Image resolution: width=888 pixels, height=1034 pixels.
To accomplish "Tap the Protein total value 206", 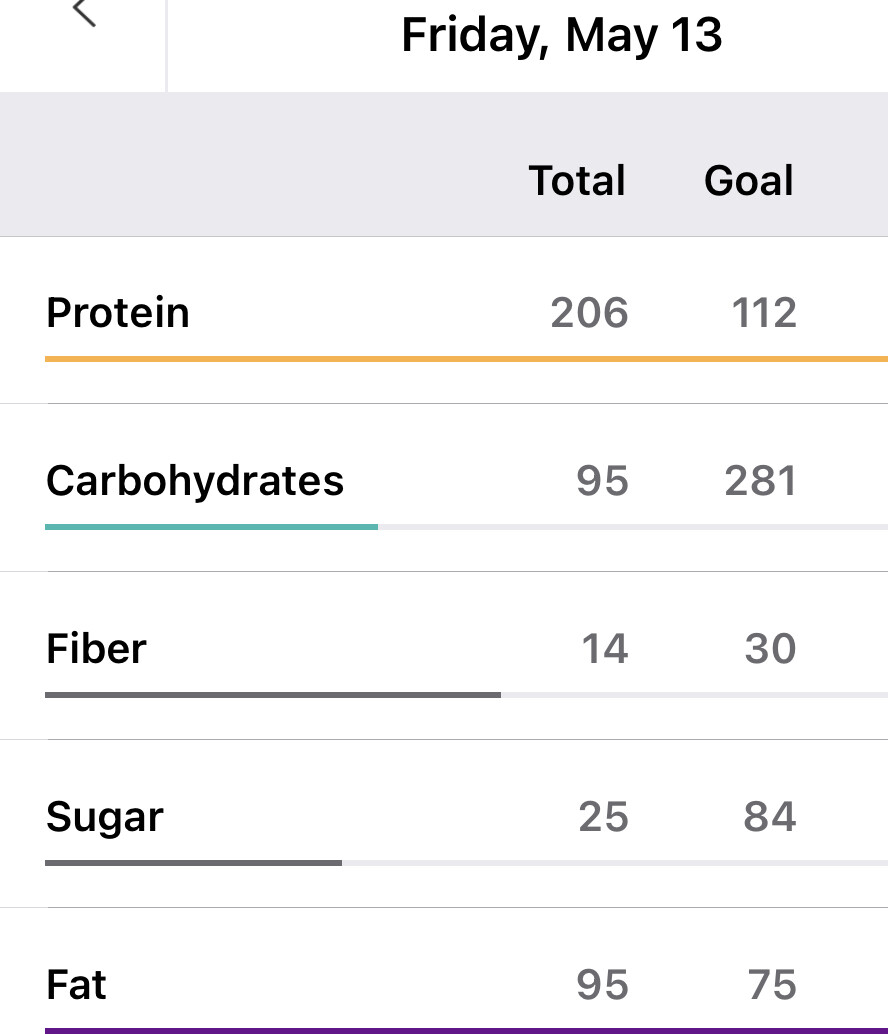I will click(589, 313).
